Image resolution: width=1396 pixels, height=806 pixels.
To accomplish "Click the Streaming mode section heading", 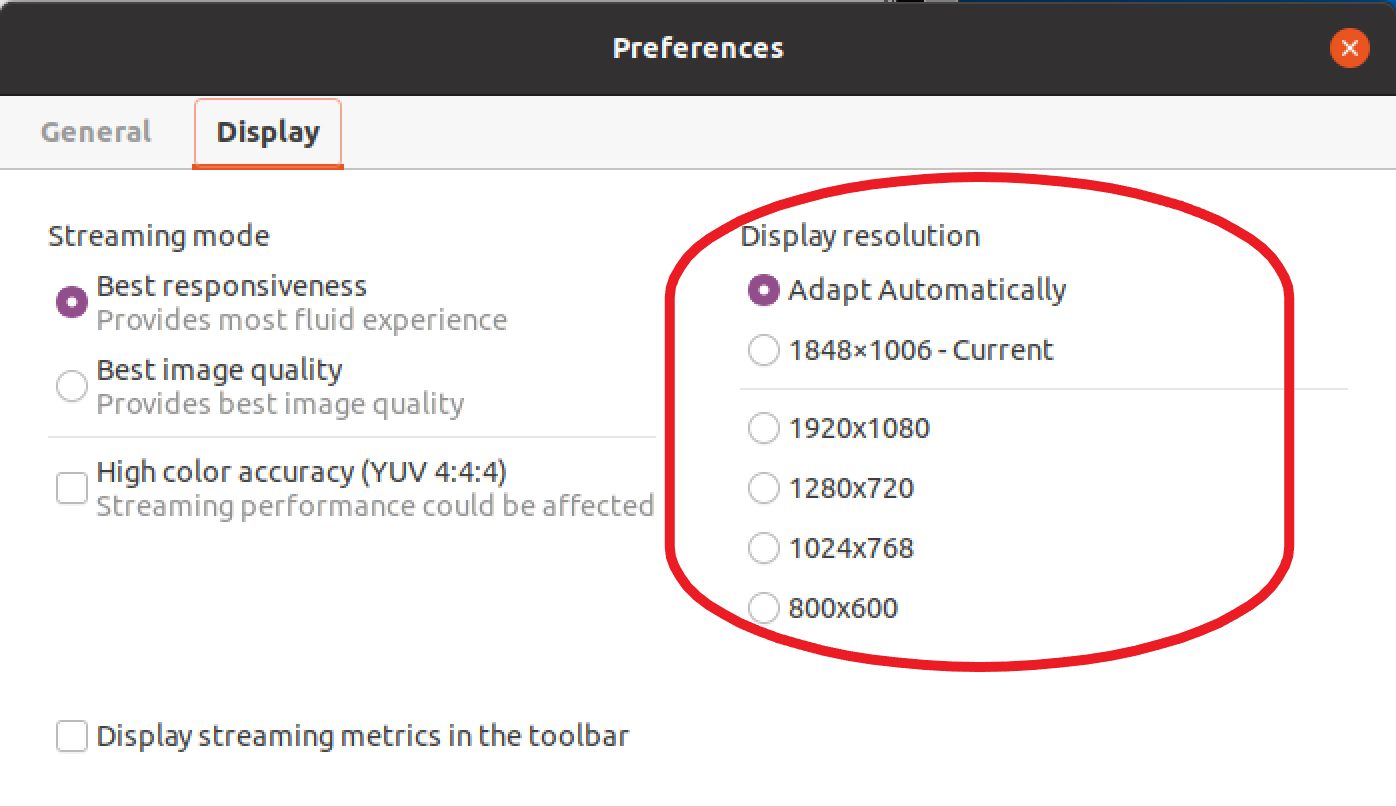I will pos(158,236).
